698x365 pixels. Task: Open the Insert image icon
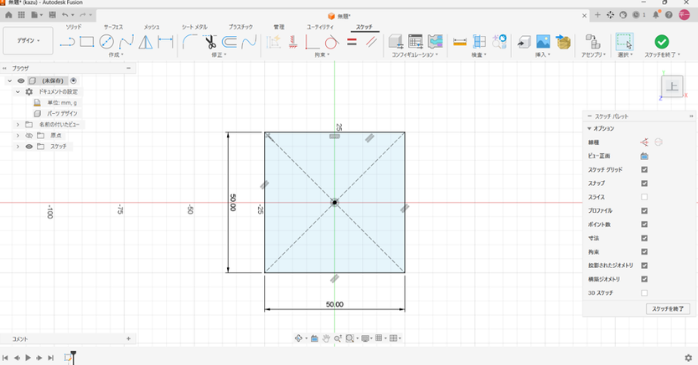[543, 42]
